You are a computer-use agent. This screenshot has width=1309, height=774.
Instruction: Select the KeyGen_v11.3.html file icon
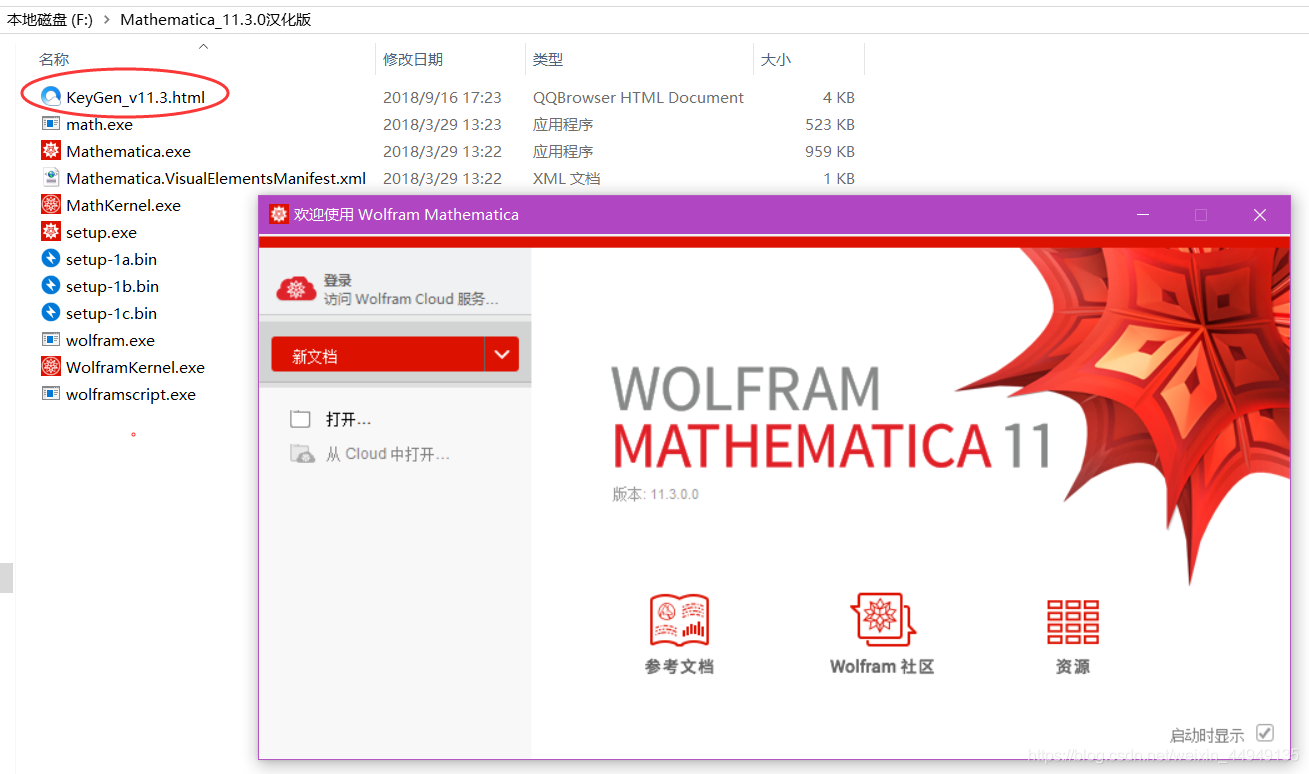51,97
